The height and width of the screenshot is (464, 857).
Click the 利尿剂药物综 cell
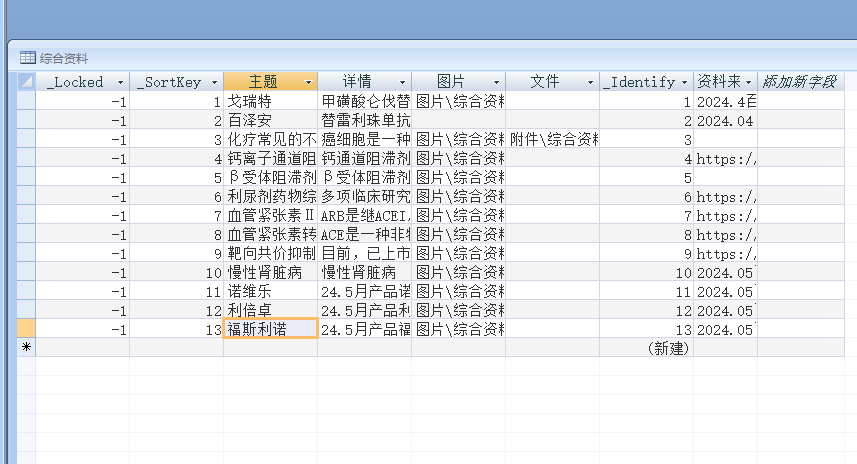tap(271, 196)
